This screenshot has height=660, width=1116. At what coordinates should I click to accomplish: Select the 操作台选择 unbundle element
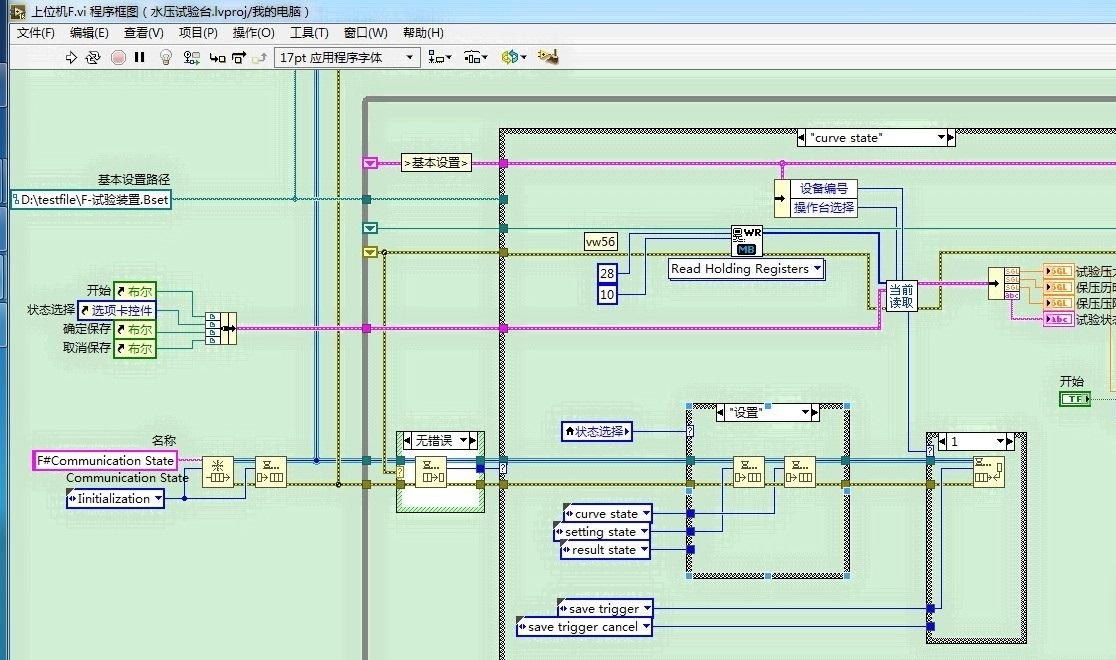tap(824, 207)
